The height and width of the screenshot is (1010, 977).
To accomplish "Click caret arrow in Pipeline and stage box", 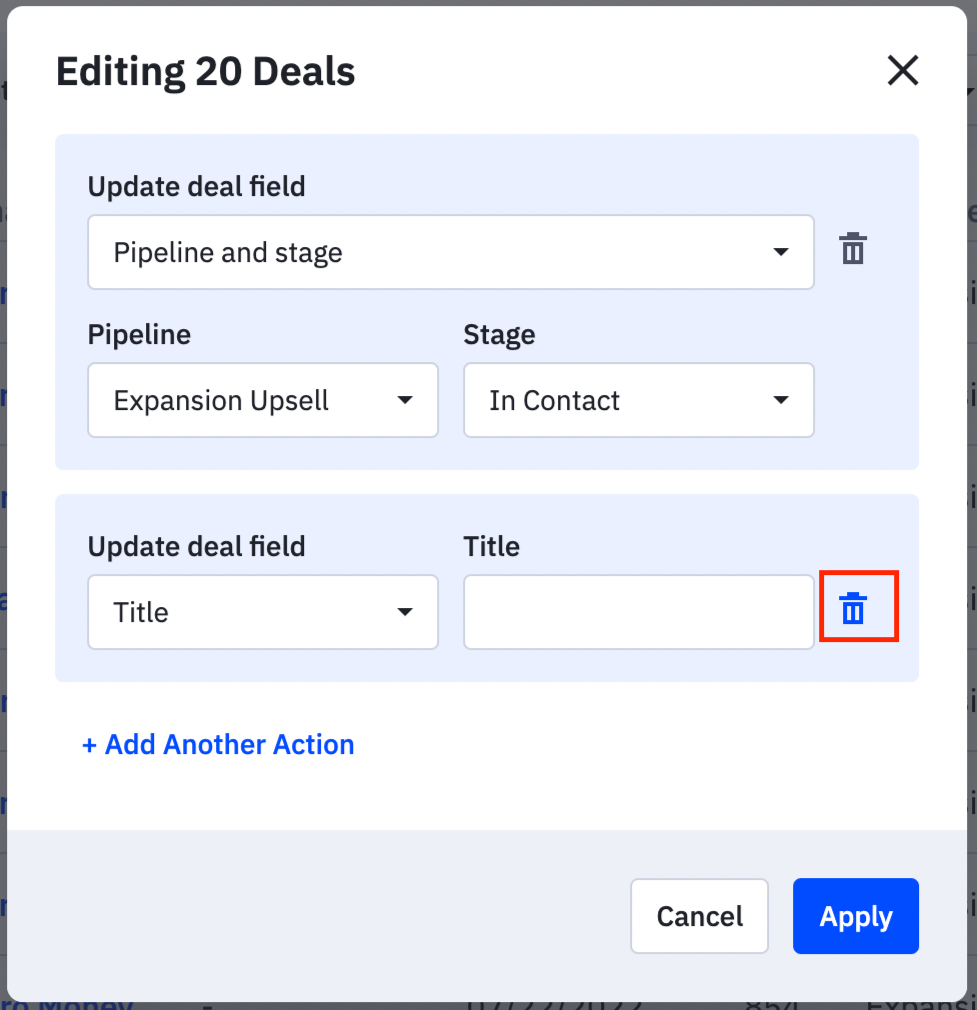I will click(781, 252).
